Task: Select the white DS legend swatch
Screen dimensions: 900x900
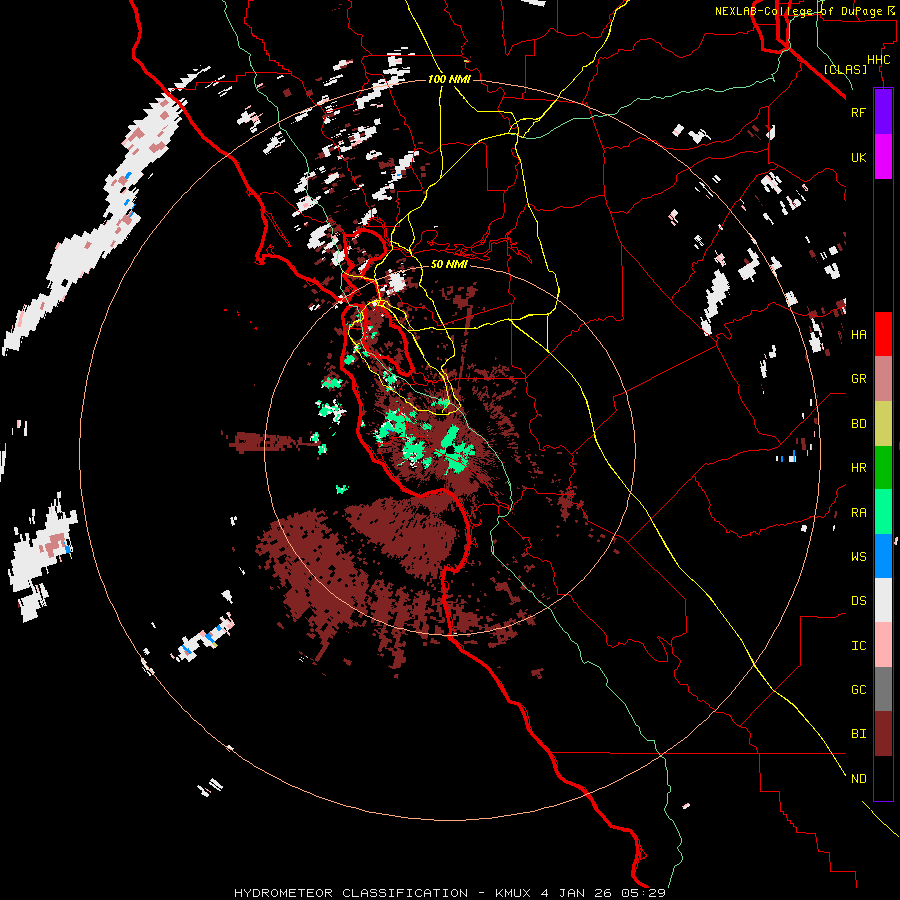Action: [x=883, y=600]
